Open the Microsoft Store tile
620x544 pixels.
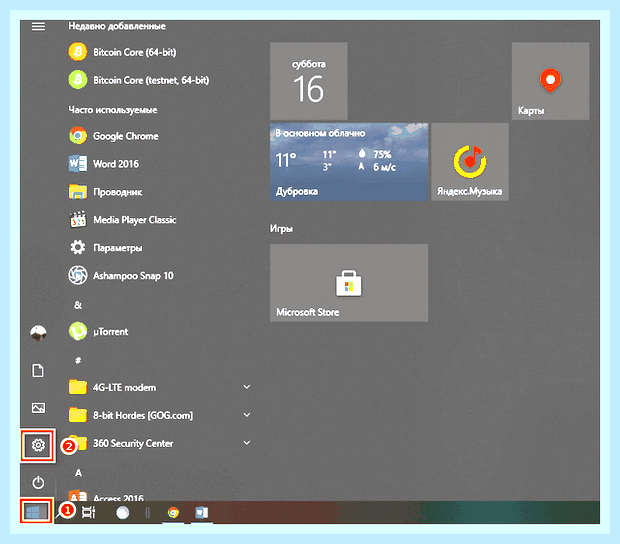click(x=349, y=283)
